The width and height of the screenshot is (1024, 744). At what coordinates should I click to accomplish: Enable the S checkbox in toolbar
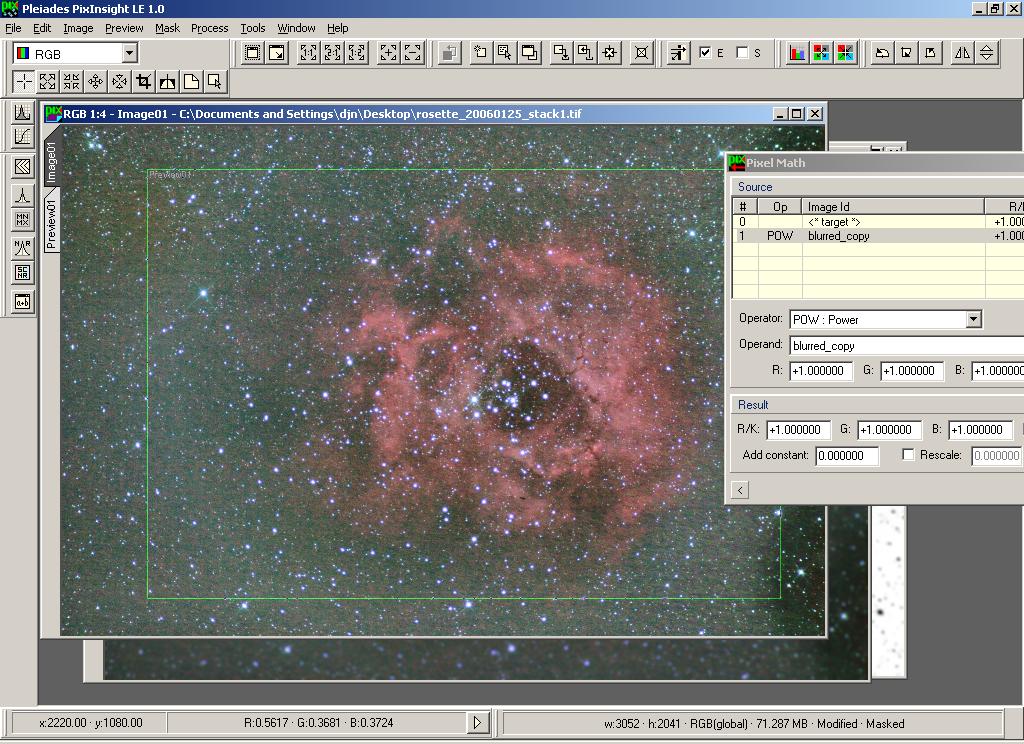click(x=742, y=53)
